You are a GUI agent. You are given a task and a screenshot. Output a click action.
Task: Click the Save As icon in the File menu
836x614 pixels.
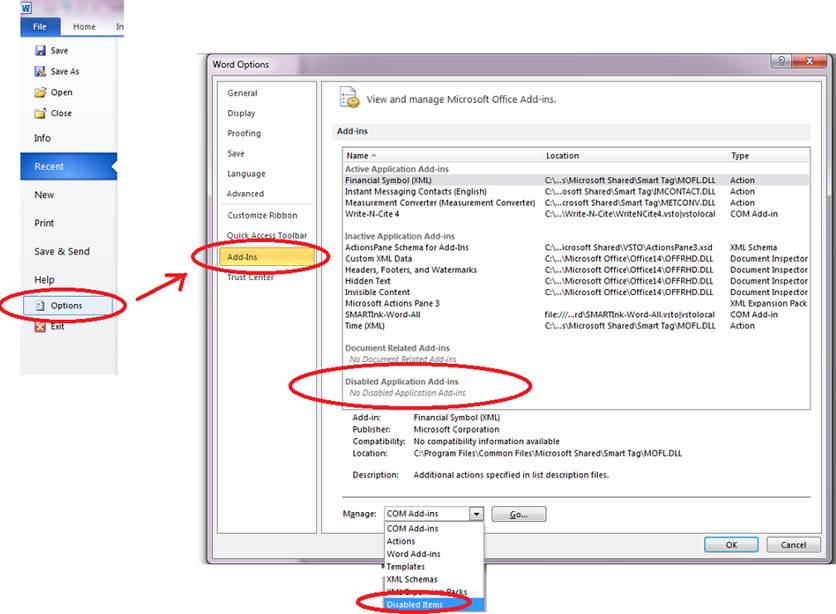click(40, 71)
